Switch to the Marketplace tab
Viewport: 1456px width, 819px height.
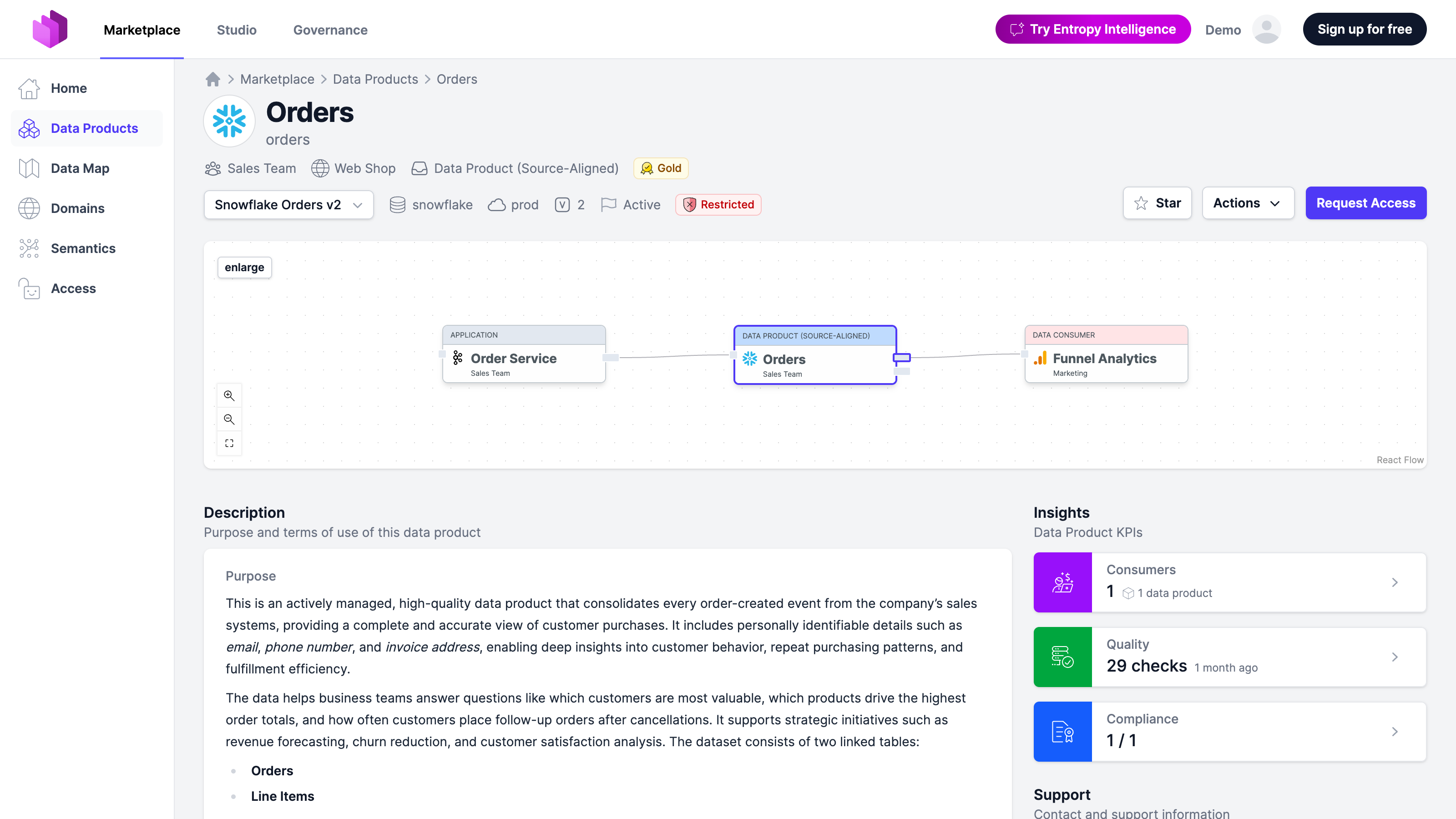(x=142, y=30)
